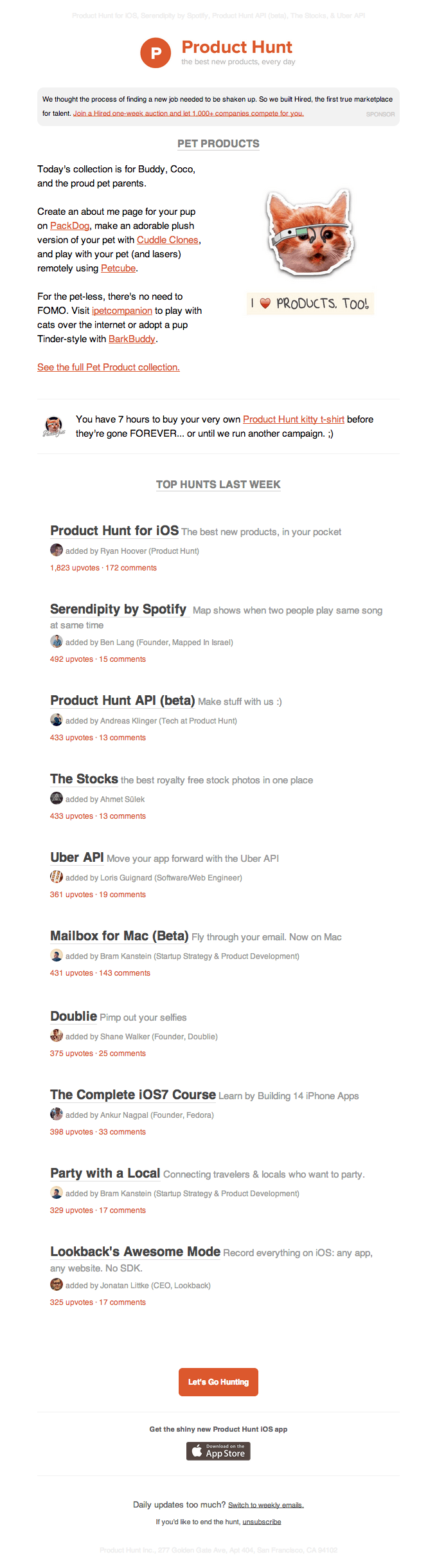Click Jonatan Littke's avatar icon
The image size is (437, 1568).
pos(57,1285)
